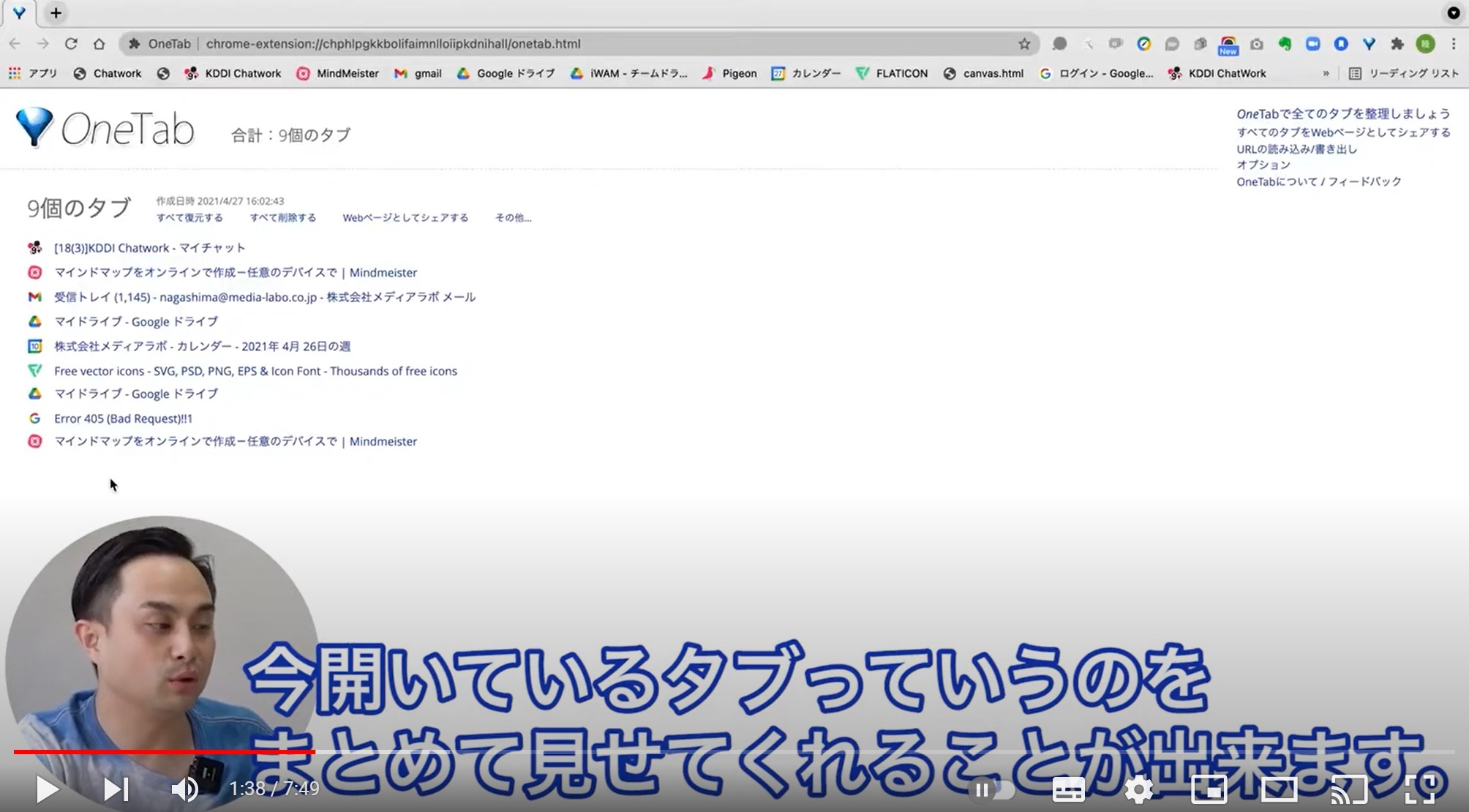This screenshot has height=812, width=1469.
Task: Enable theater mode view
Action: 1279,790
